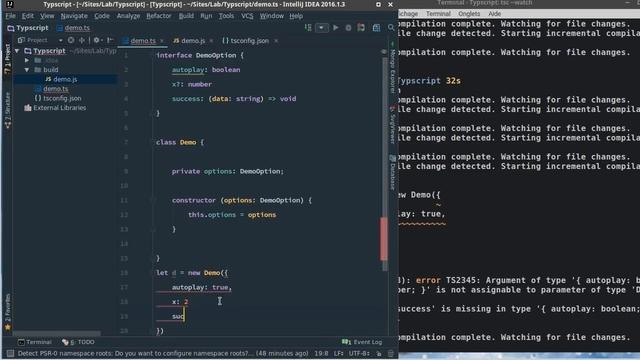Toggle the SvgViewer side panel

(392, 125)
